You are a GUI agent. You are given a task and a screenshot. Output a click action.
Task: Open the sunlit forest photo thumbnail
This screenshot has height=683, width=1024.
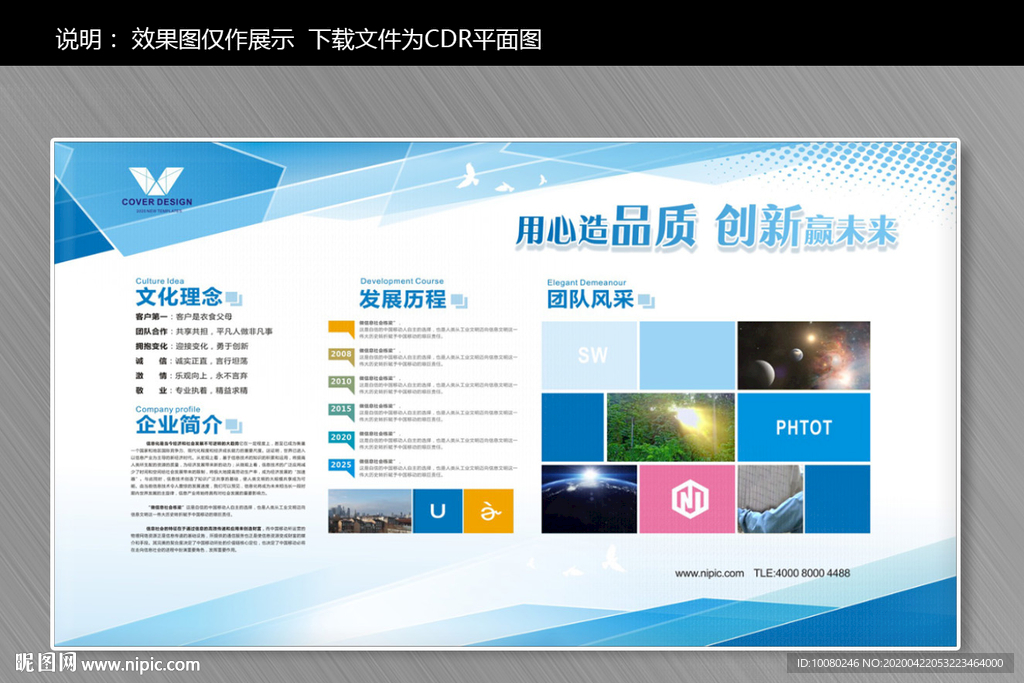pos(670,427)
